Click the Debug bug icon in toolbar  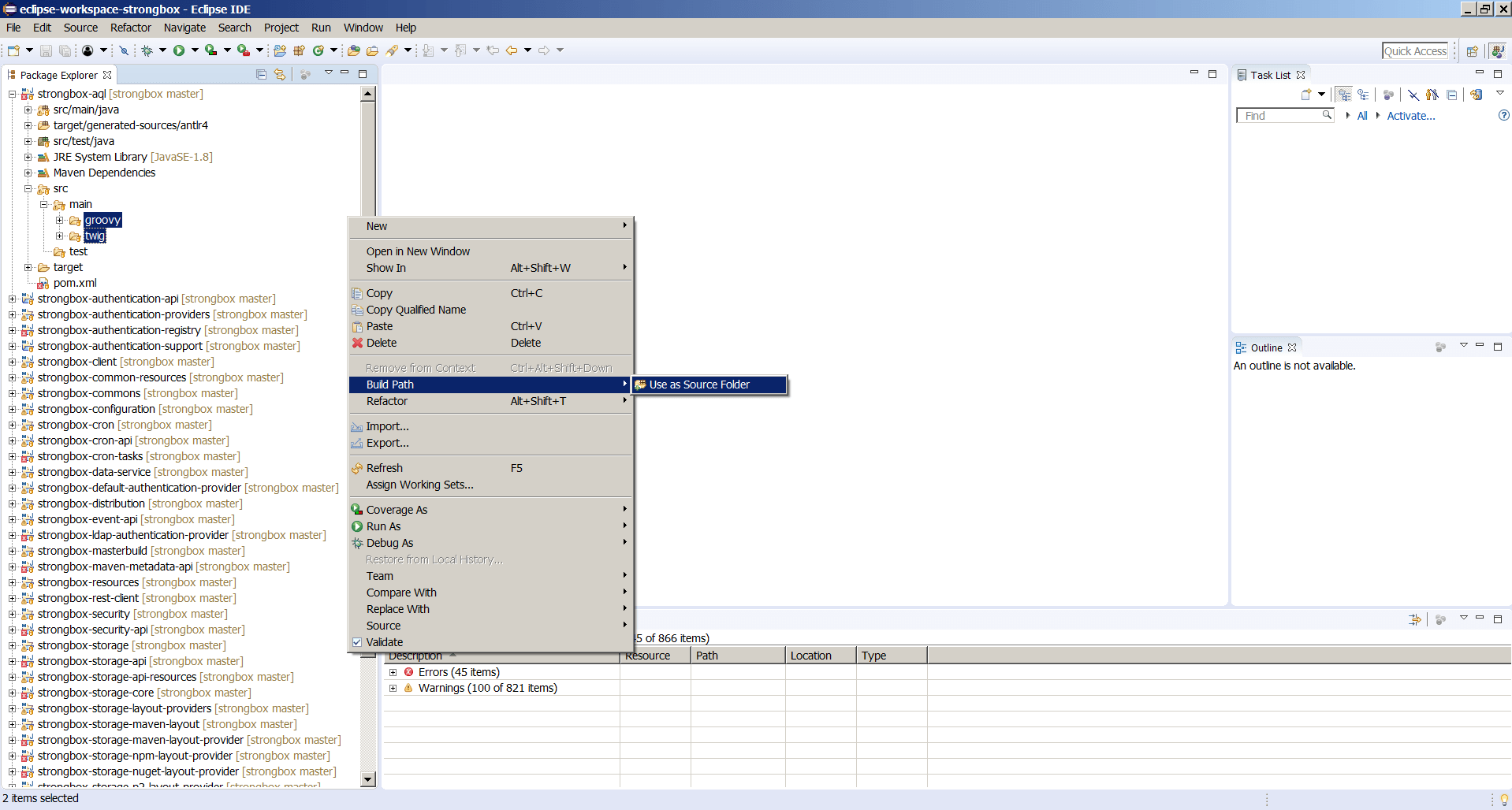point(147,50)
